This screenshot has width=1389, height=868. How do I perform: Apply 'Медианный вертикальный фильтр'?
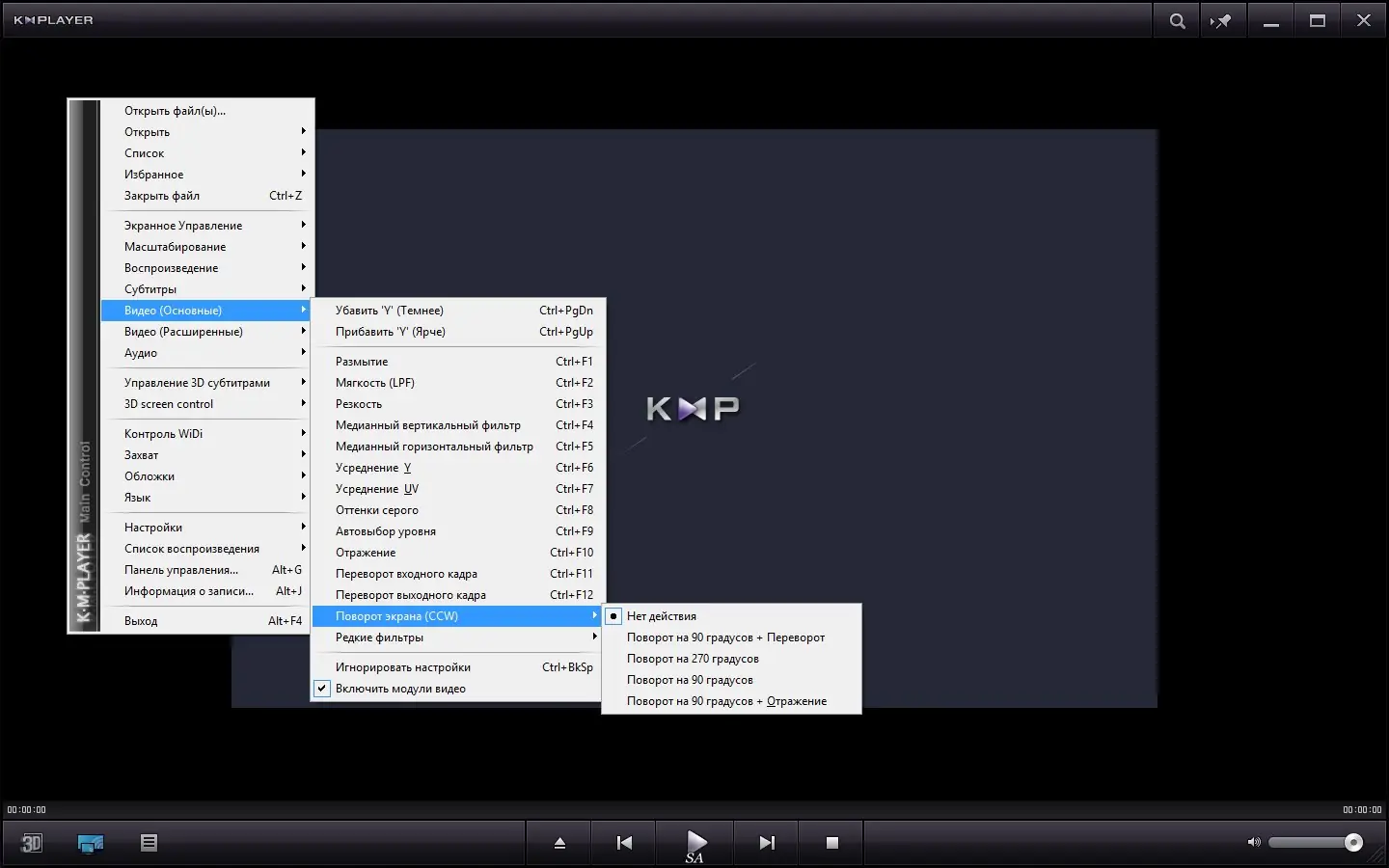[x=458, y=425]
